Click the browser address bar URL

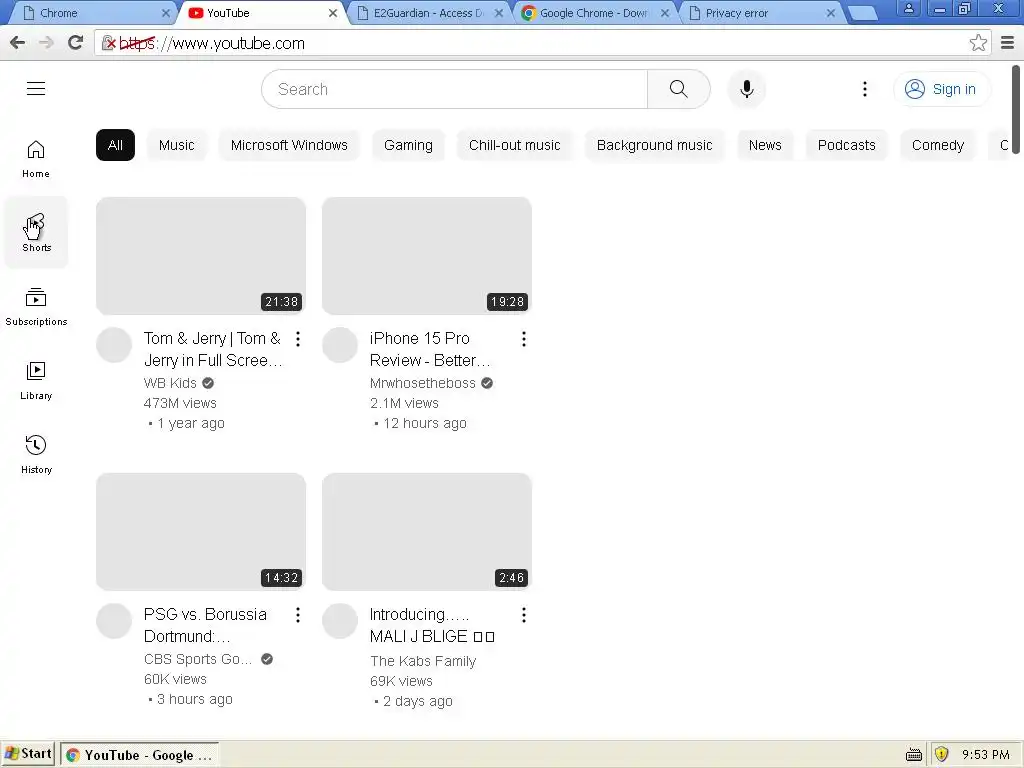coord(212,43)
